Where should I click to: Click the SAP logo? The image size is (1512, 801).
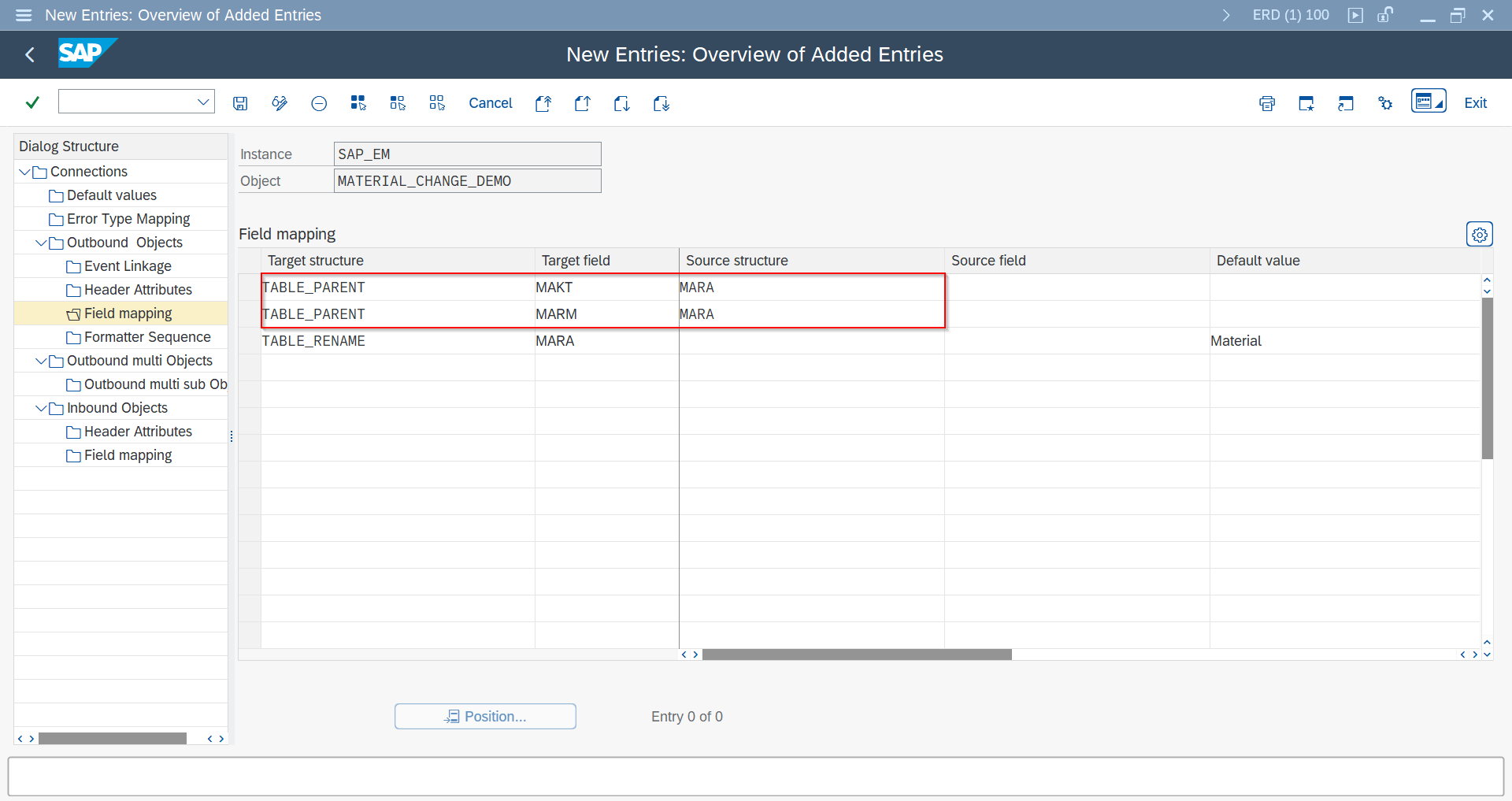pos(87,53)
